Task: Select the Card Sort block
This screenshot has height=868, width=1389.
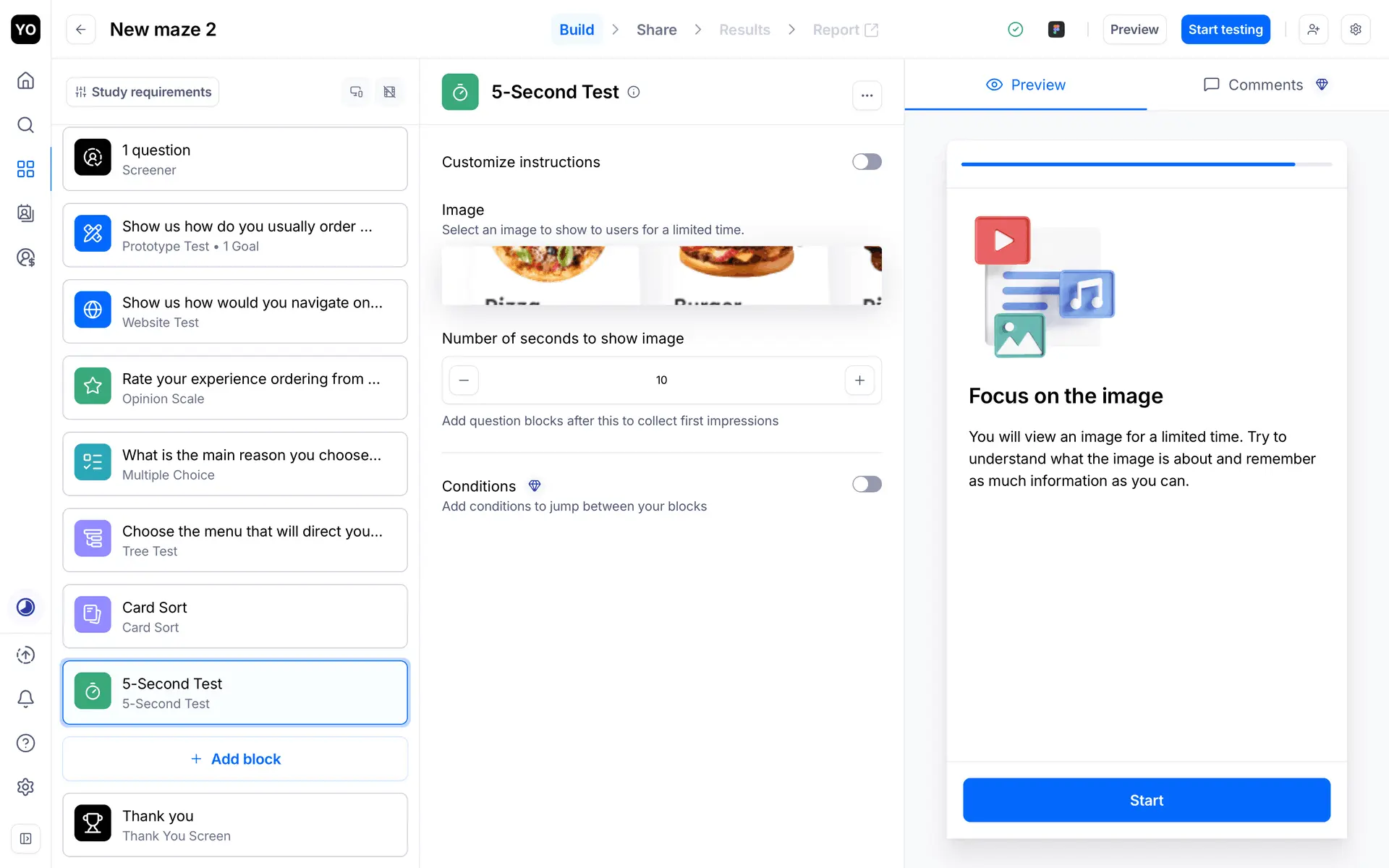Action: pos(235,616)
